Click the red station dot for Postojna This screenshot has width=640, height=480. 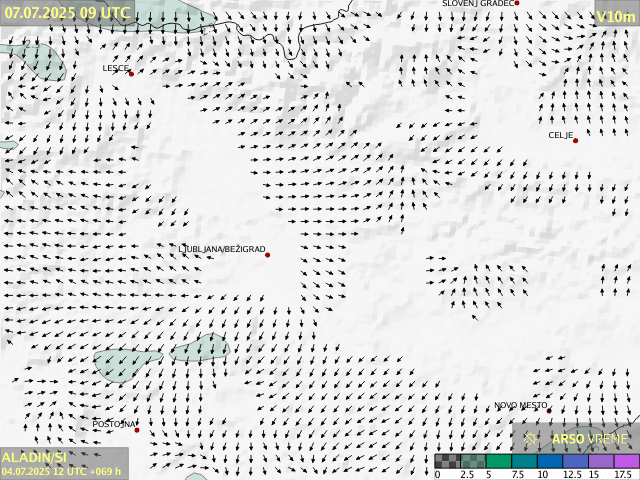click(137, 430)
